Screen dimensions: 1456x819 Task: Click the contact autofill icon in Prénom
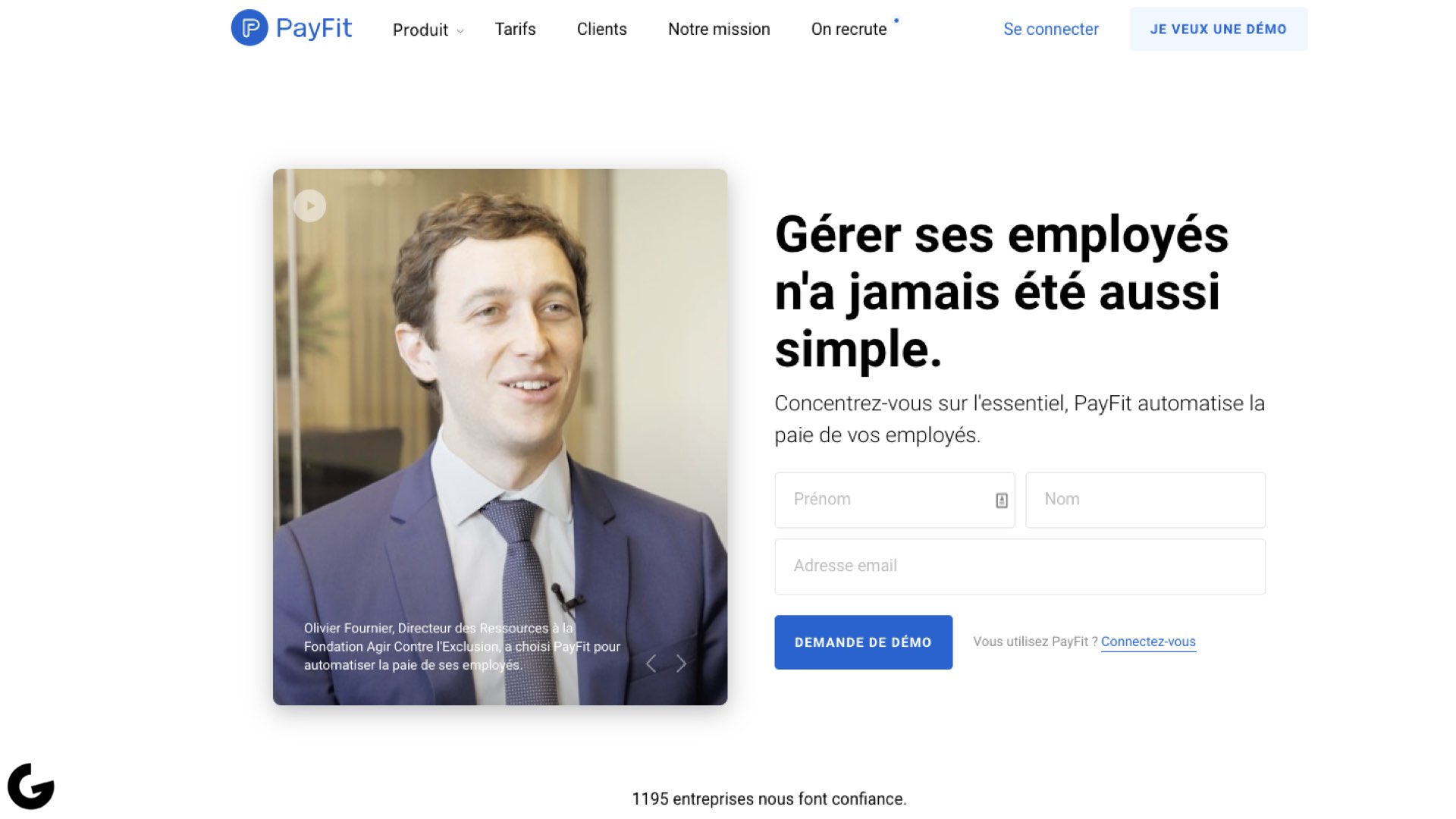pyautogui.click(x=1001, y=500)
